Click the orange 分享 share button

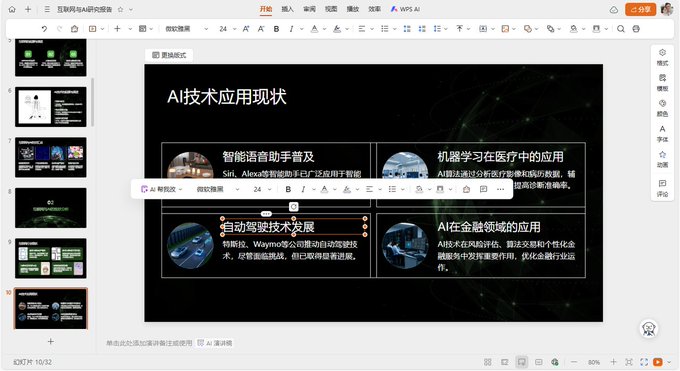[x=641, y=9]
